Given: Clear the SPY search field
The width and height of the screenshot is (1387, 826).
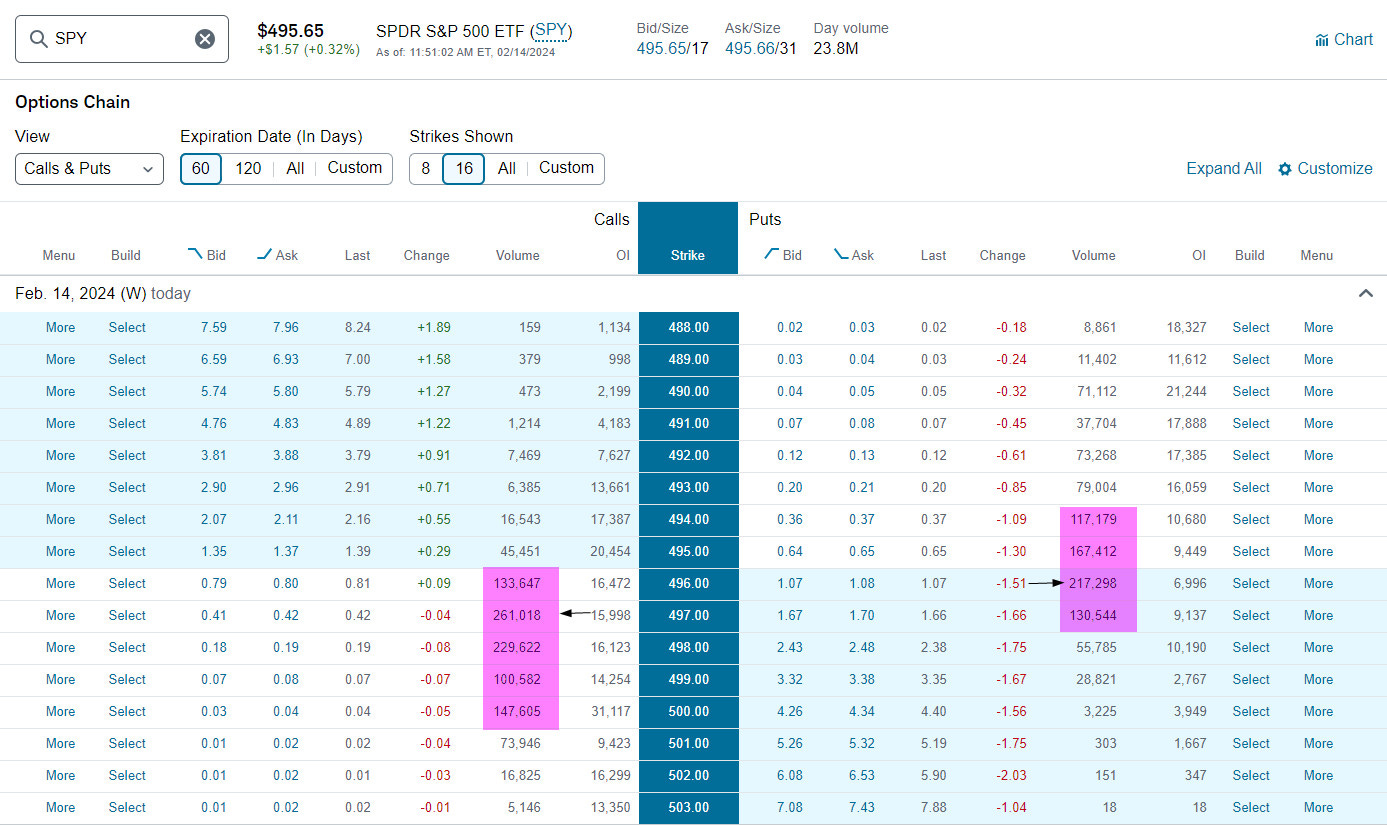Looking at the screenshot, I should [x=204, y=39].
